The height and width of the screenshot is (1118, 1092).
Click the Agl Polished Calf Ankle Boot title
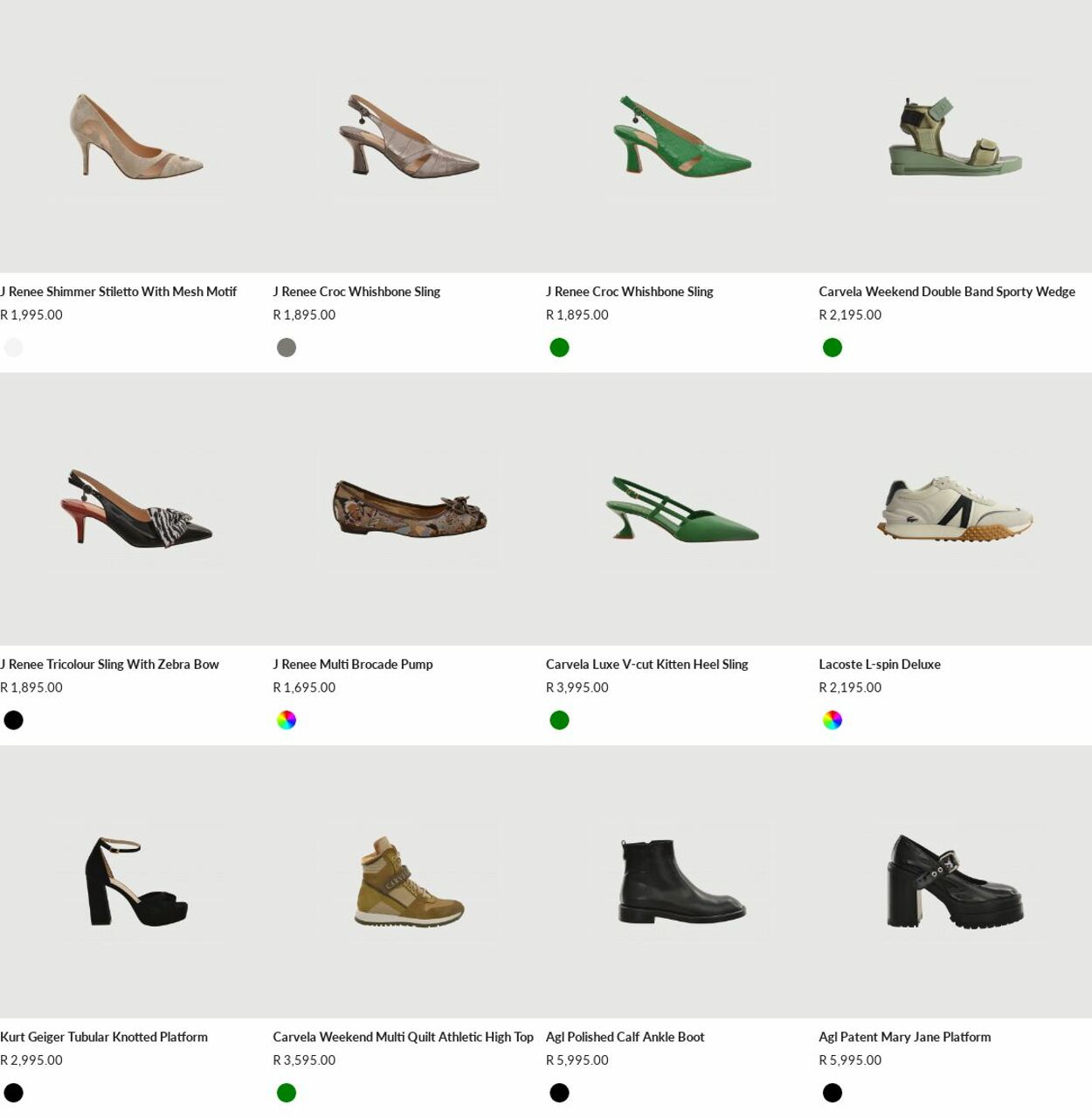pyautogui.click(x=625, y=1037)
